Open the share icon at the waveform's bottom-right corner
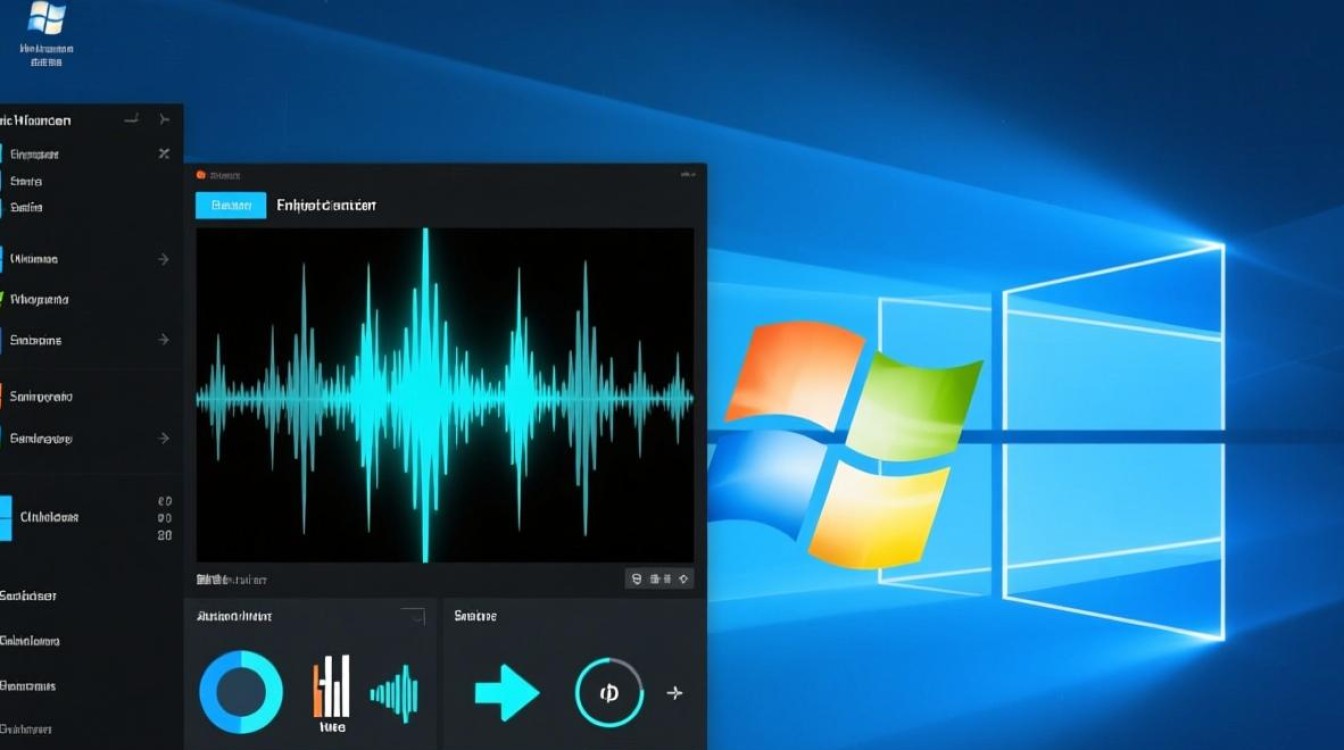 683,578
